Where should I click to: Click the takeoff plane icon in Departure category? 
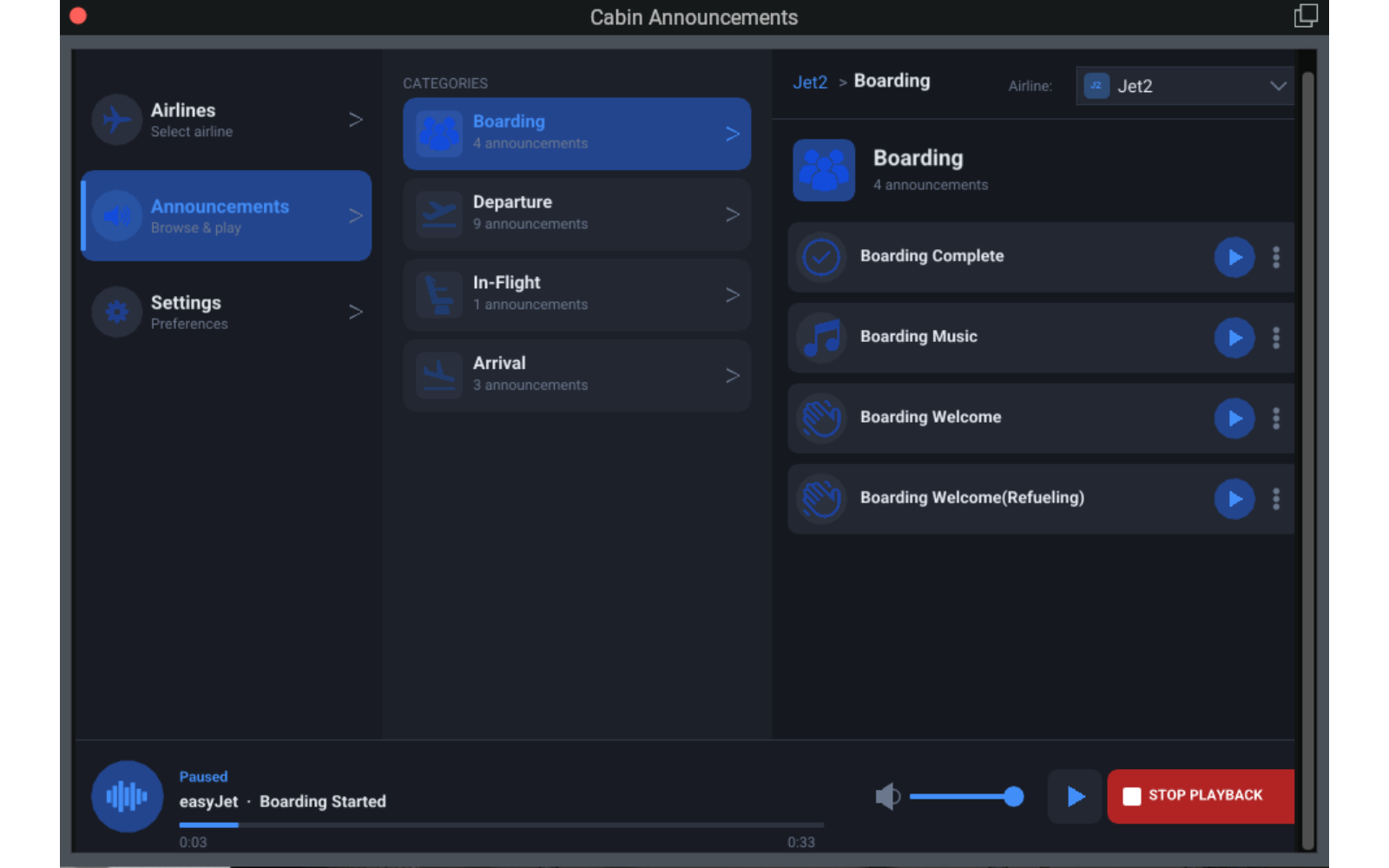point(439,214)
